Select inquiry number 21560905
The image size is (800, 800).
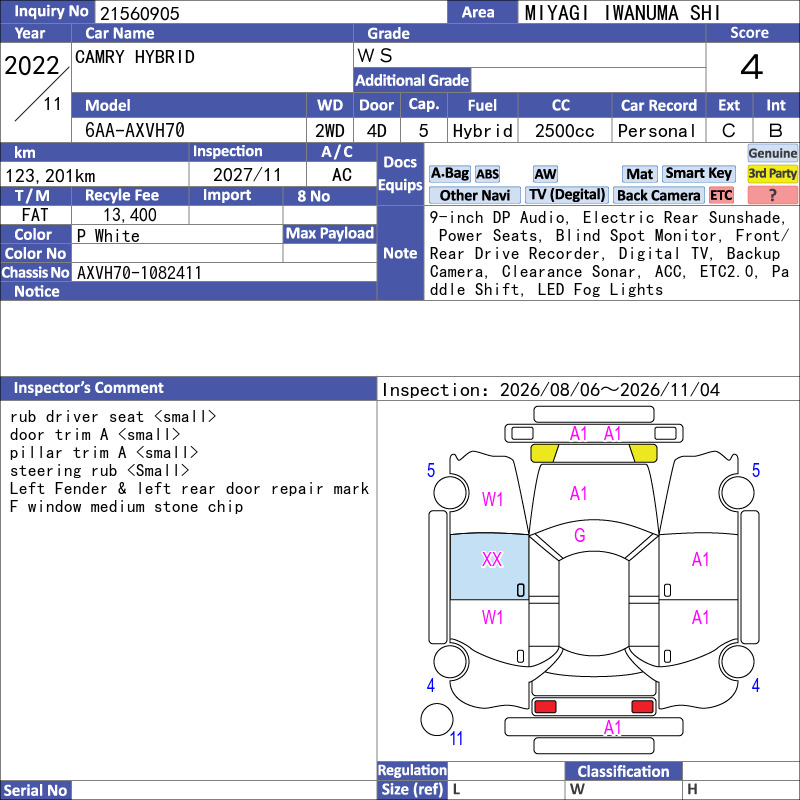click(140, 13)
